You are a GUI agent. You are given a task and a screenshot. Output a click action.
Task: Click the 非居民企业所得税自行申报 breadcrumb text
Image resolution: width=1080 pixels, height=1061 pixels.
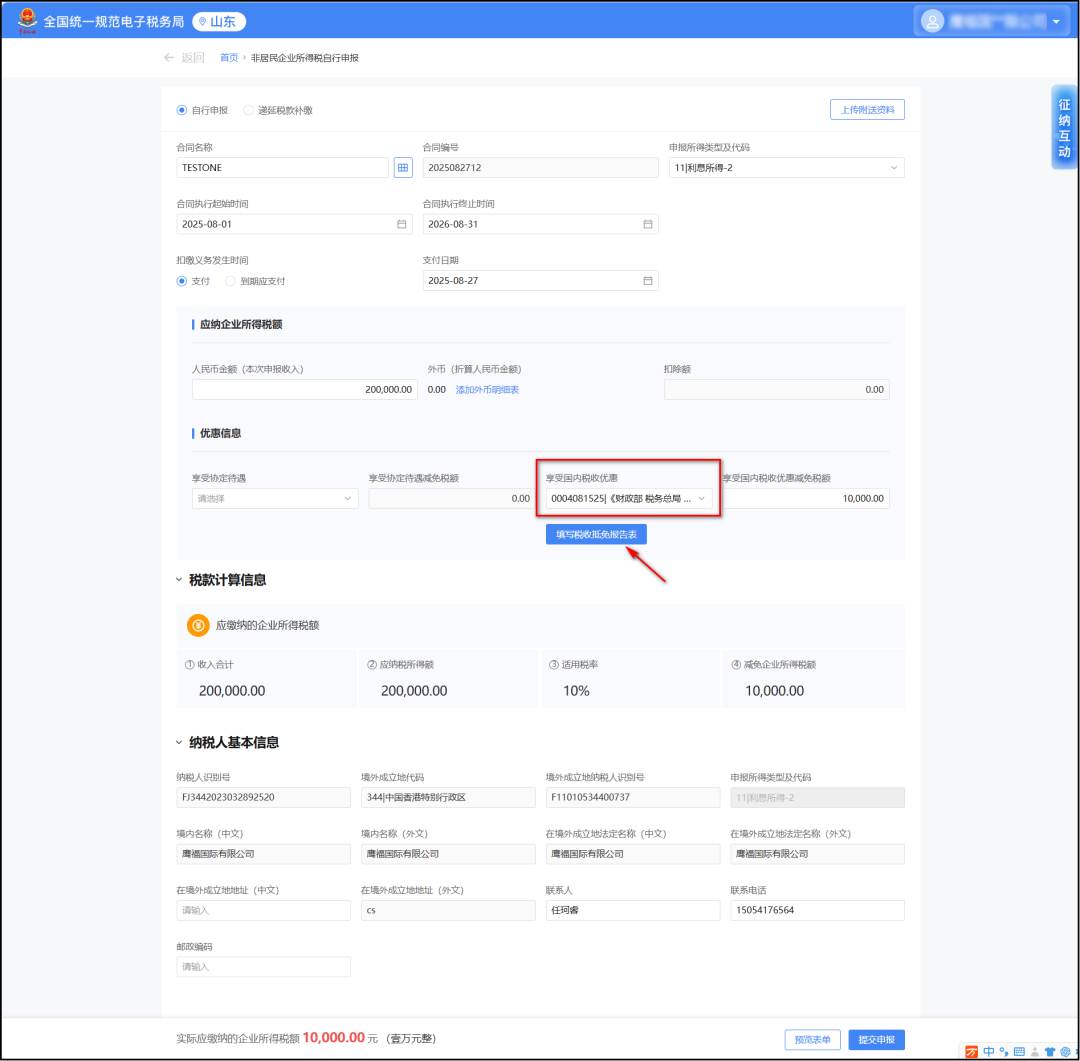point(304,58)
